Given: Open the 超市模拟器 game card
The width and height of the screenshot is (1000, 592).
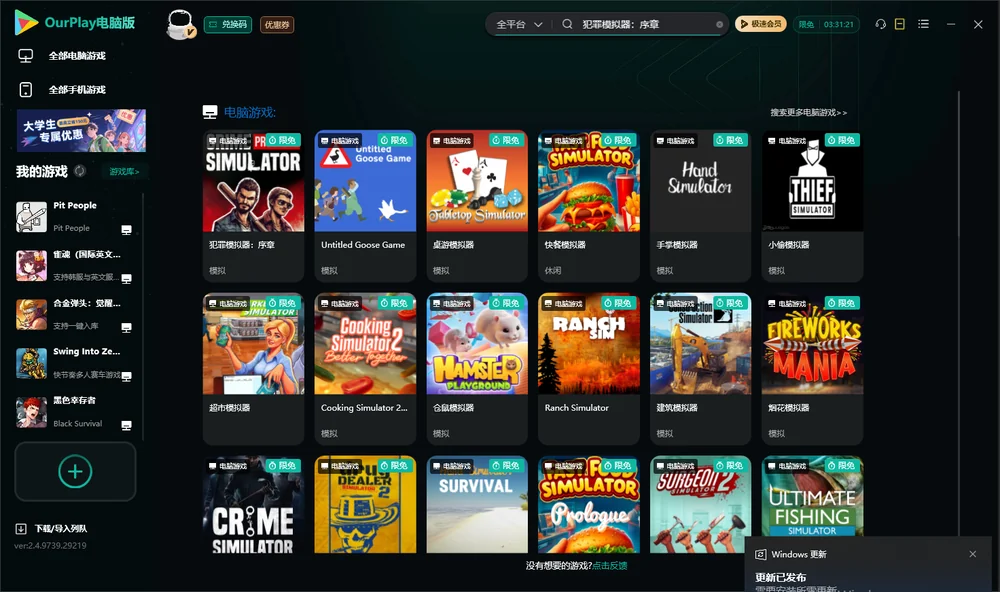Looking at the screenshot, I should point(253,368).
